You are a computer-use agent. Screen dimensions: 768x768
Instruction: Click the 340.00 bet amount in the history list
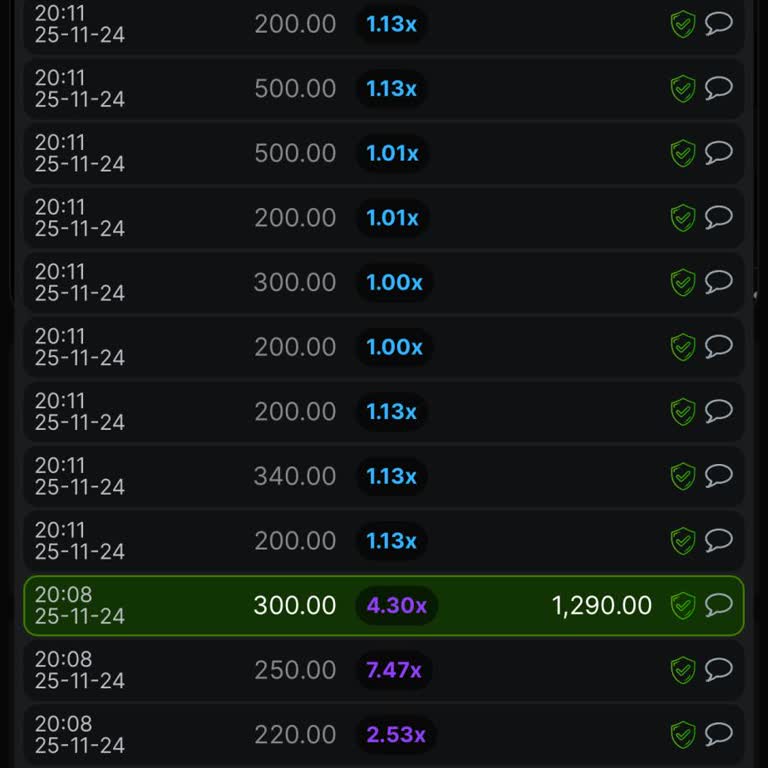tap(295, 476)
